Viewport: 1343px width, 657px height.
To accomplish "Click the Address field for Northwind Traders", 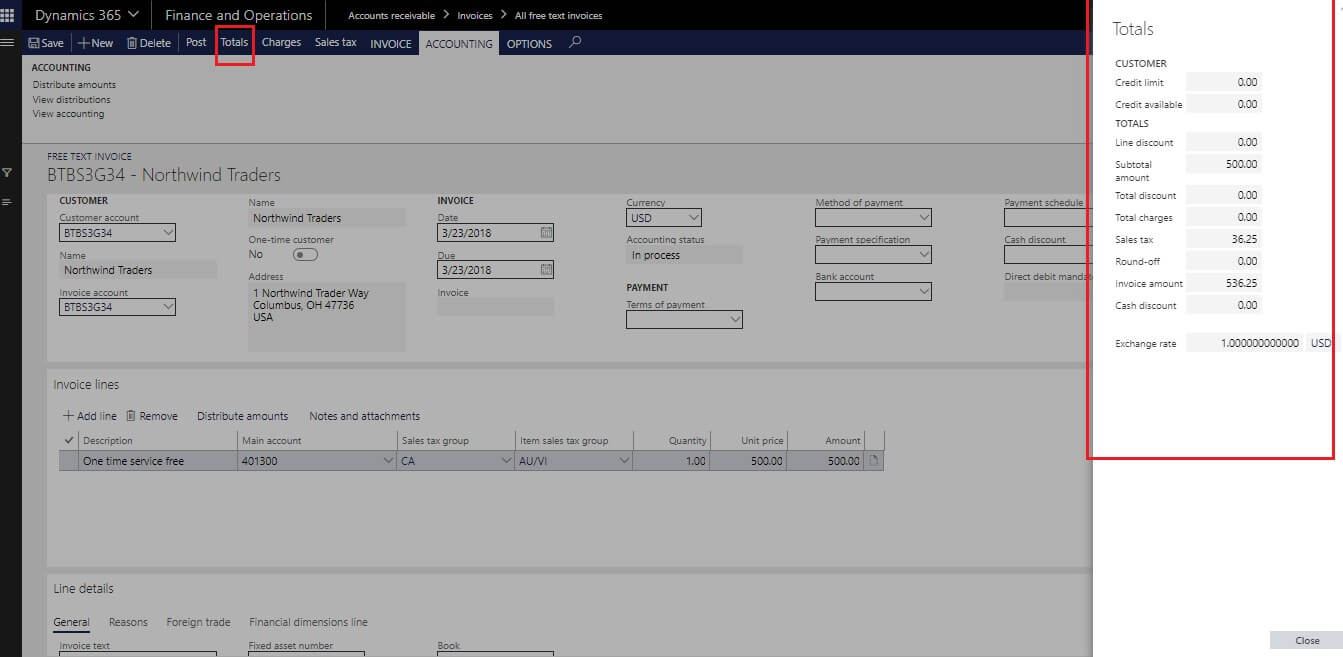I will pyautogui.click(x=327, y=317).
